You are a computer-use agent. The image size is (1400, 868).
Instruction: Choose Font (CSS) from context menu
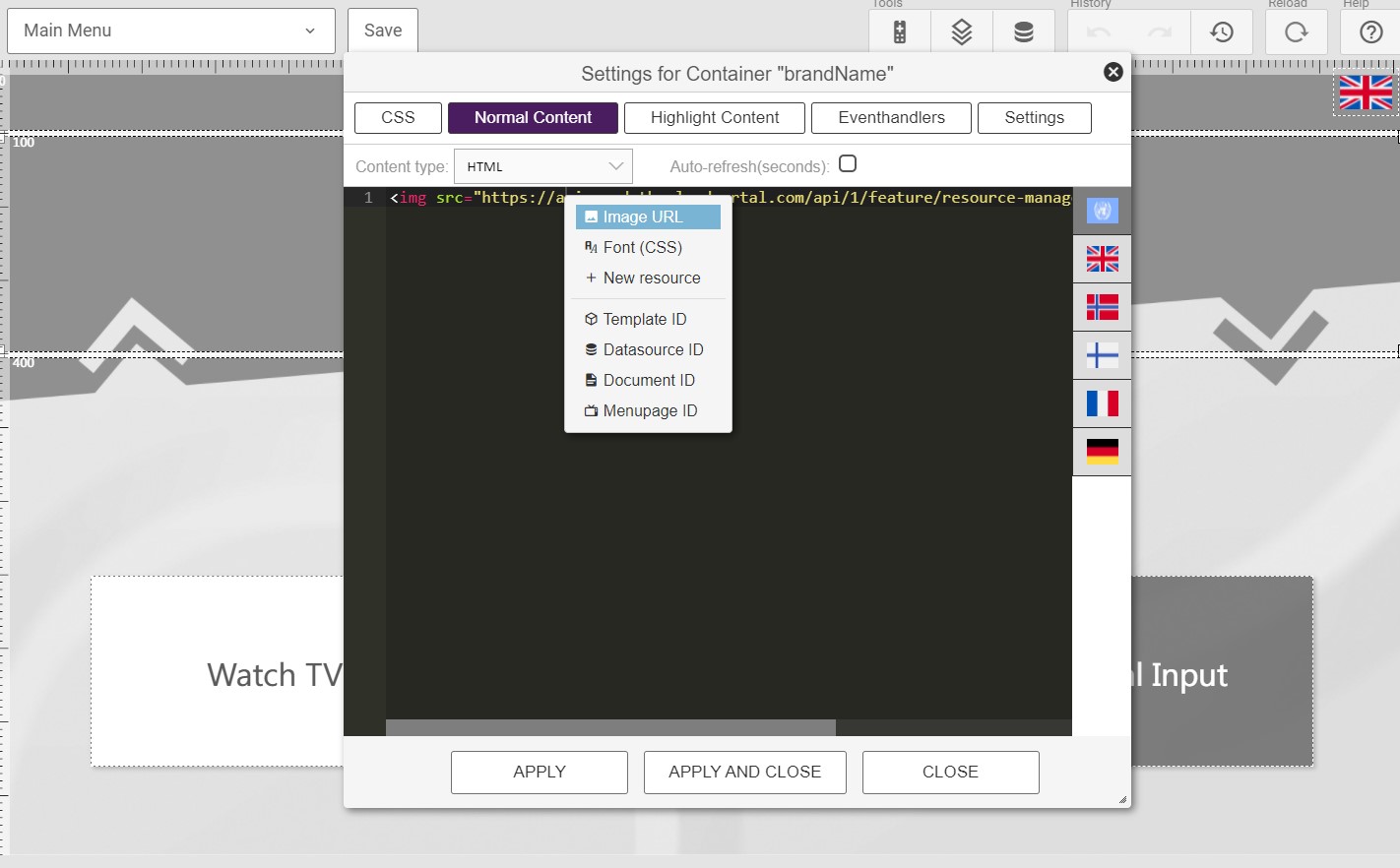coord(648,247)
